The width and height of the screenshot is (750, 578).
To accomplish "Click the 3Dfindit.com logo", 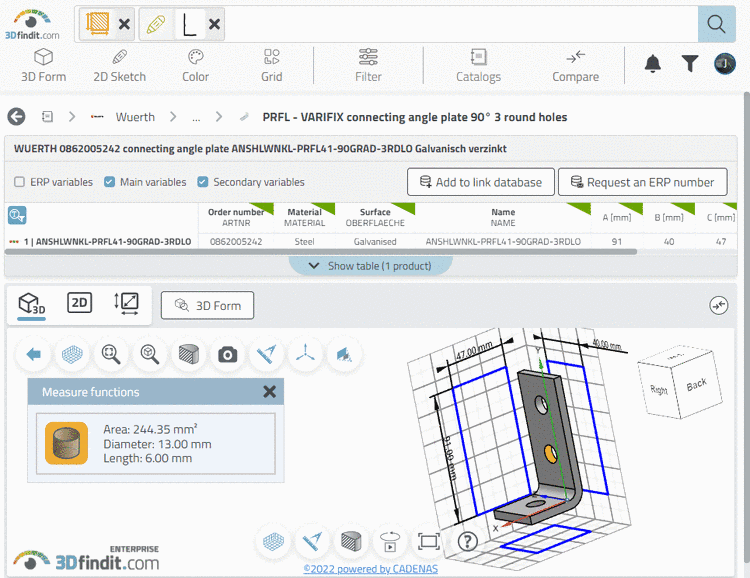I will point(32,24).
